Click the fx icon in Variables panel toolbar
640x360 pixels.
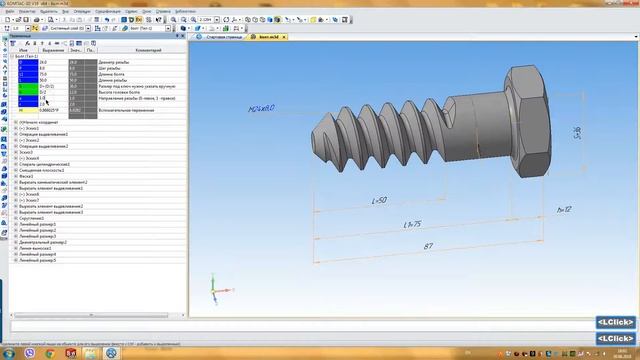pos(27,43)
